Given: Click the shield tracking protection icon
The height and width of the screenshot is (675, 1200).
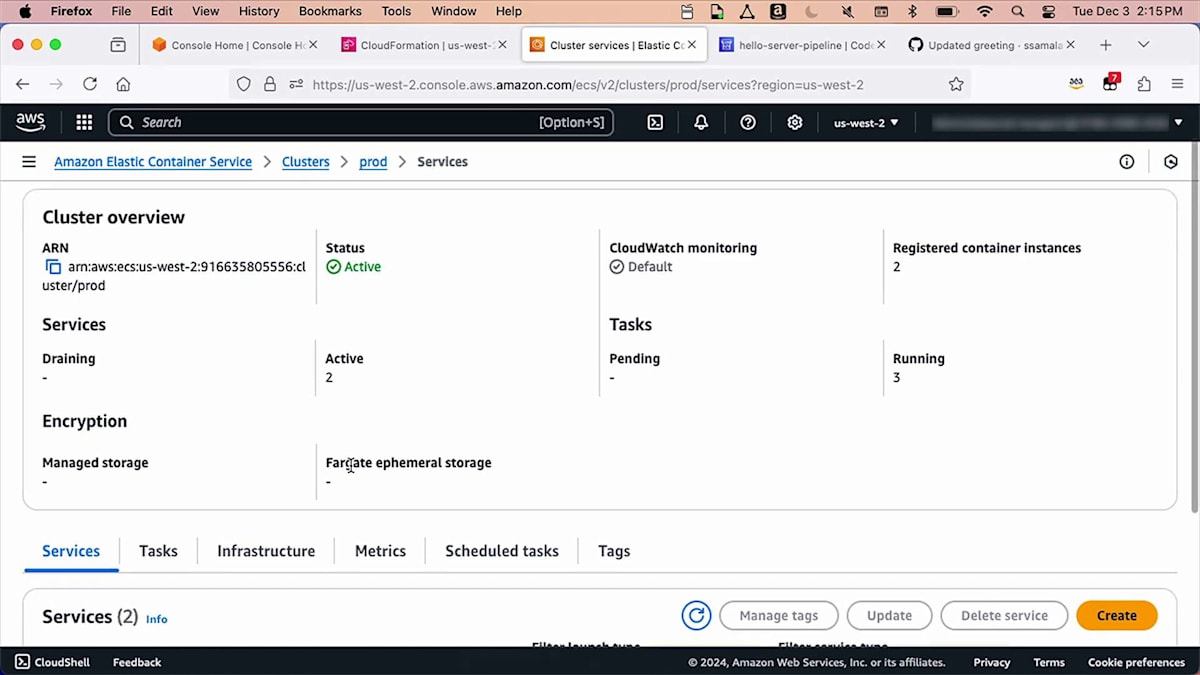Looking at the screenshot, I should pyautogui.click(x=243, y=84).
